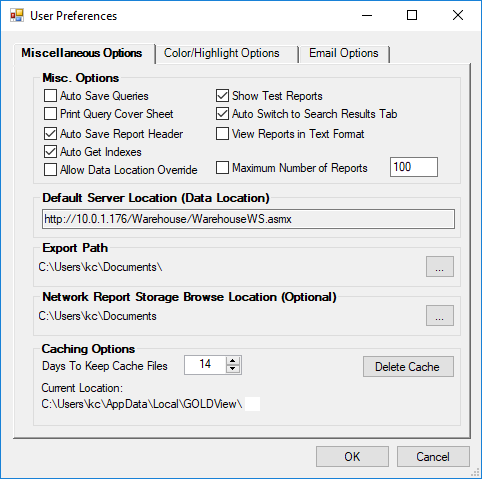Browse for Export Path folder

coord(440,267)
